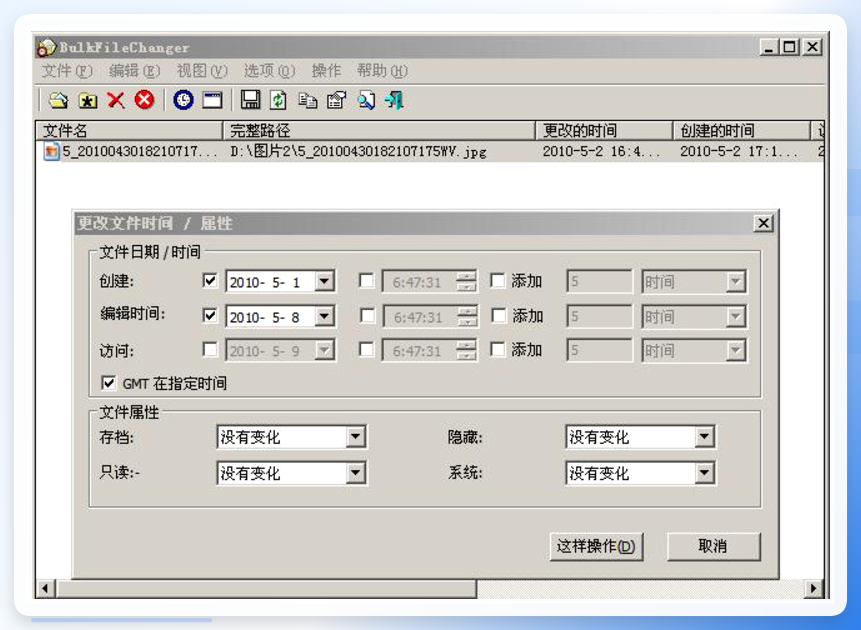Click the BulkFileChanger title bar app icon
Screen dimensions: 861x630
tap(46, 48)
